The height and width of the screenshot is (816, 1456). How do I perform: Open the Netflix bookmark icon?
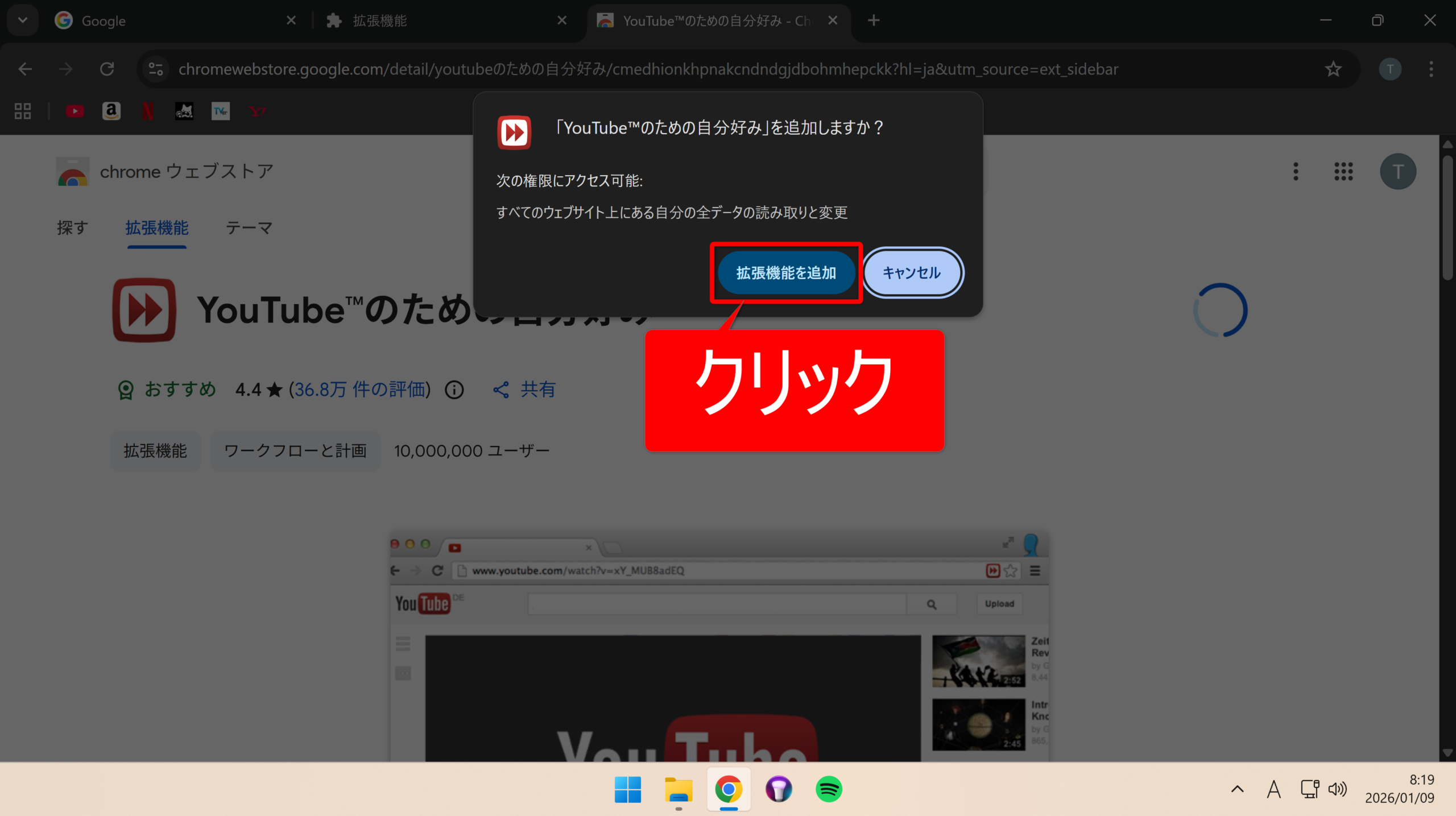(147, 111)
